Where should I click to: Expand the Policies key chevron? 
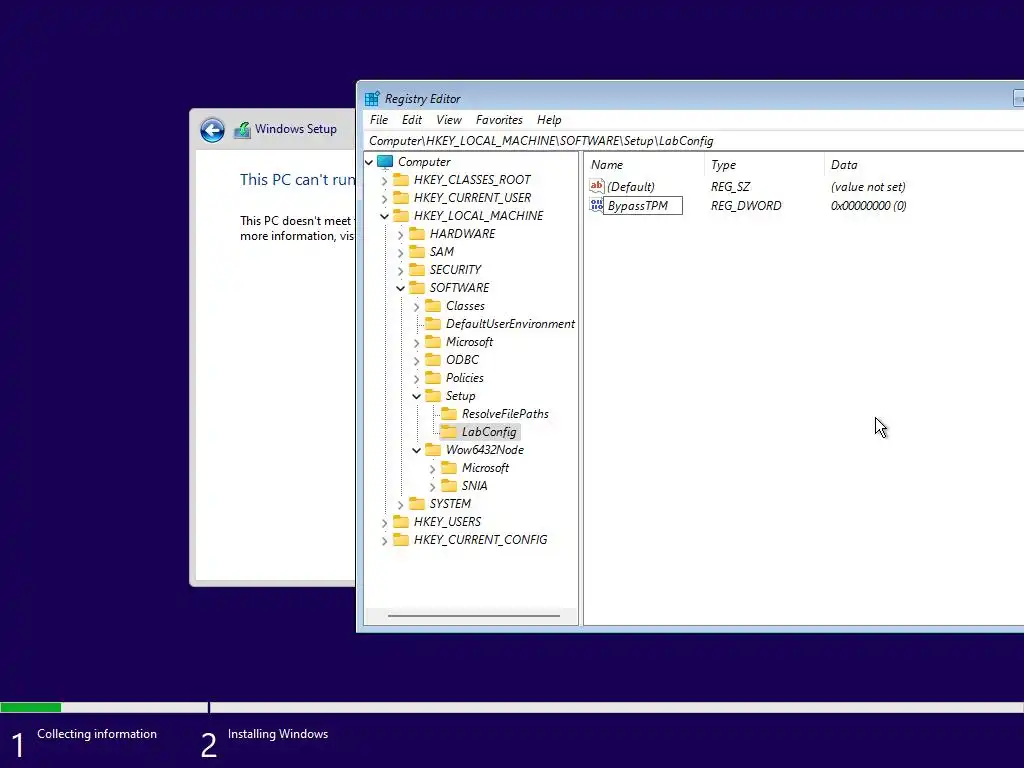pyautogui.click(x=417, y=378)
